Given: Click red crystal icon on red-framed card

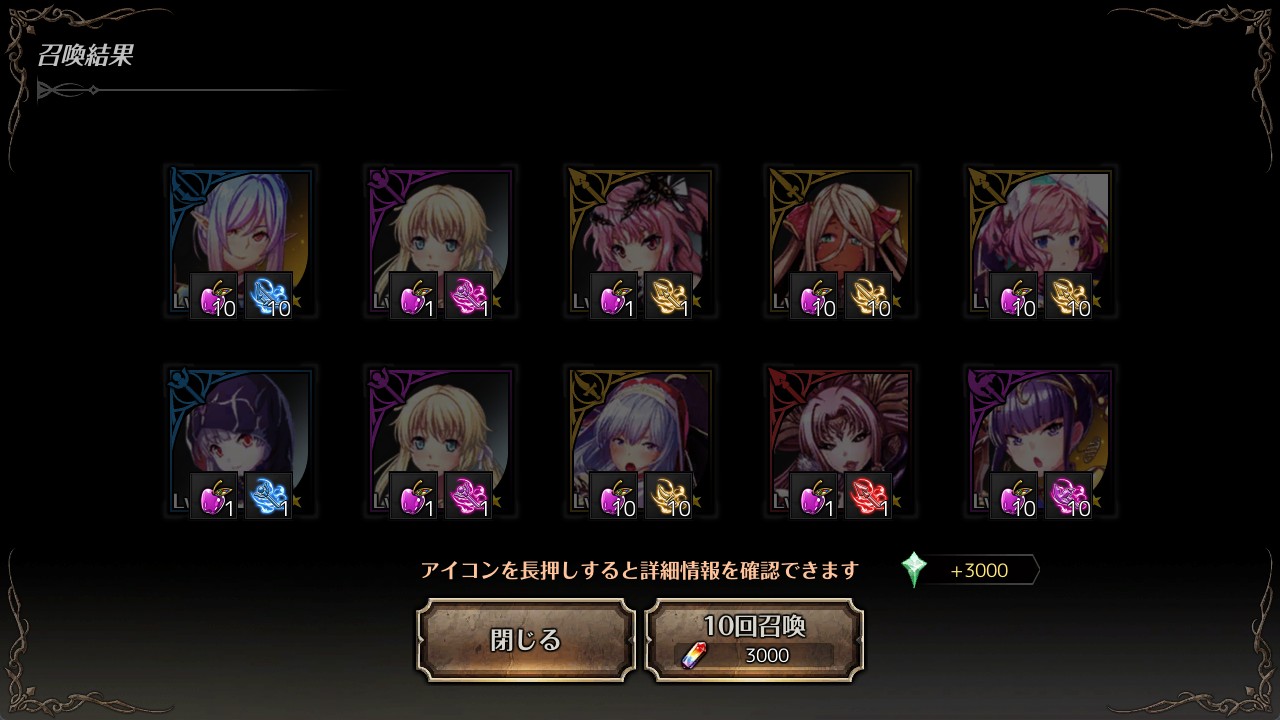Looking at the screenshot, I should click(868, 496).
